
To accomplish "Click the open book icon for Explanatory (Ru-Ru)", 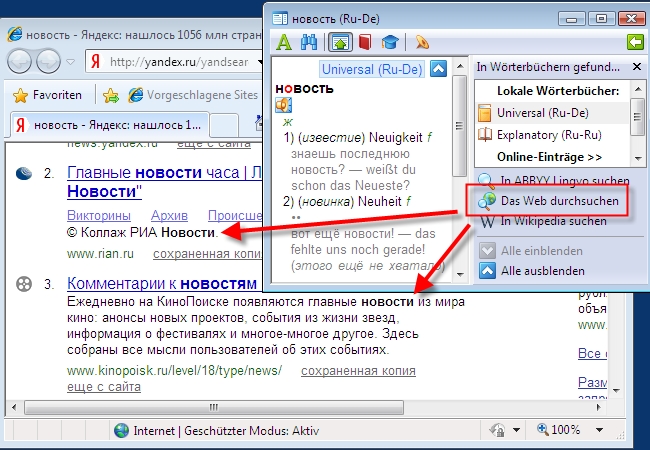I will 485,135.
